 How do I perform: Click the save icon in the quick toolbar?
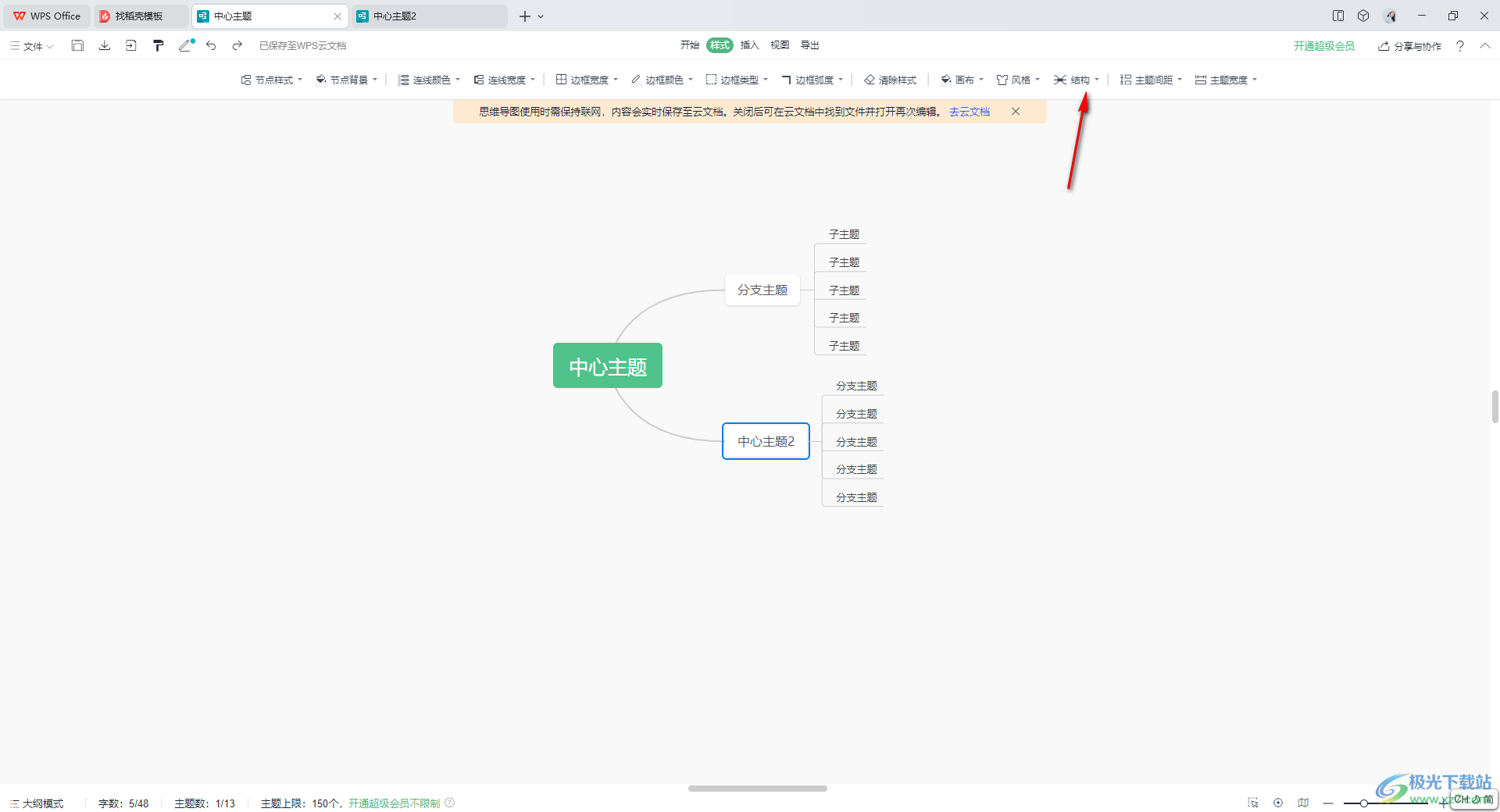tap(77, 45)
